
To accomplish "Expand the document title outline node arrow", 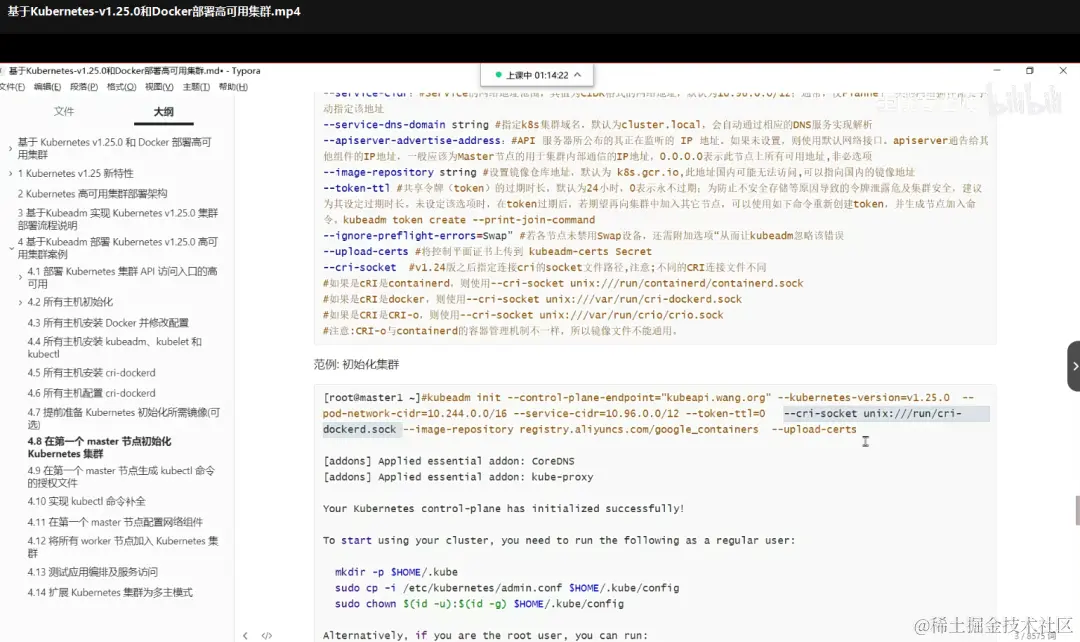I will [x=10, y=148].
